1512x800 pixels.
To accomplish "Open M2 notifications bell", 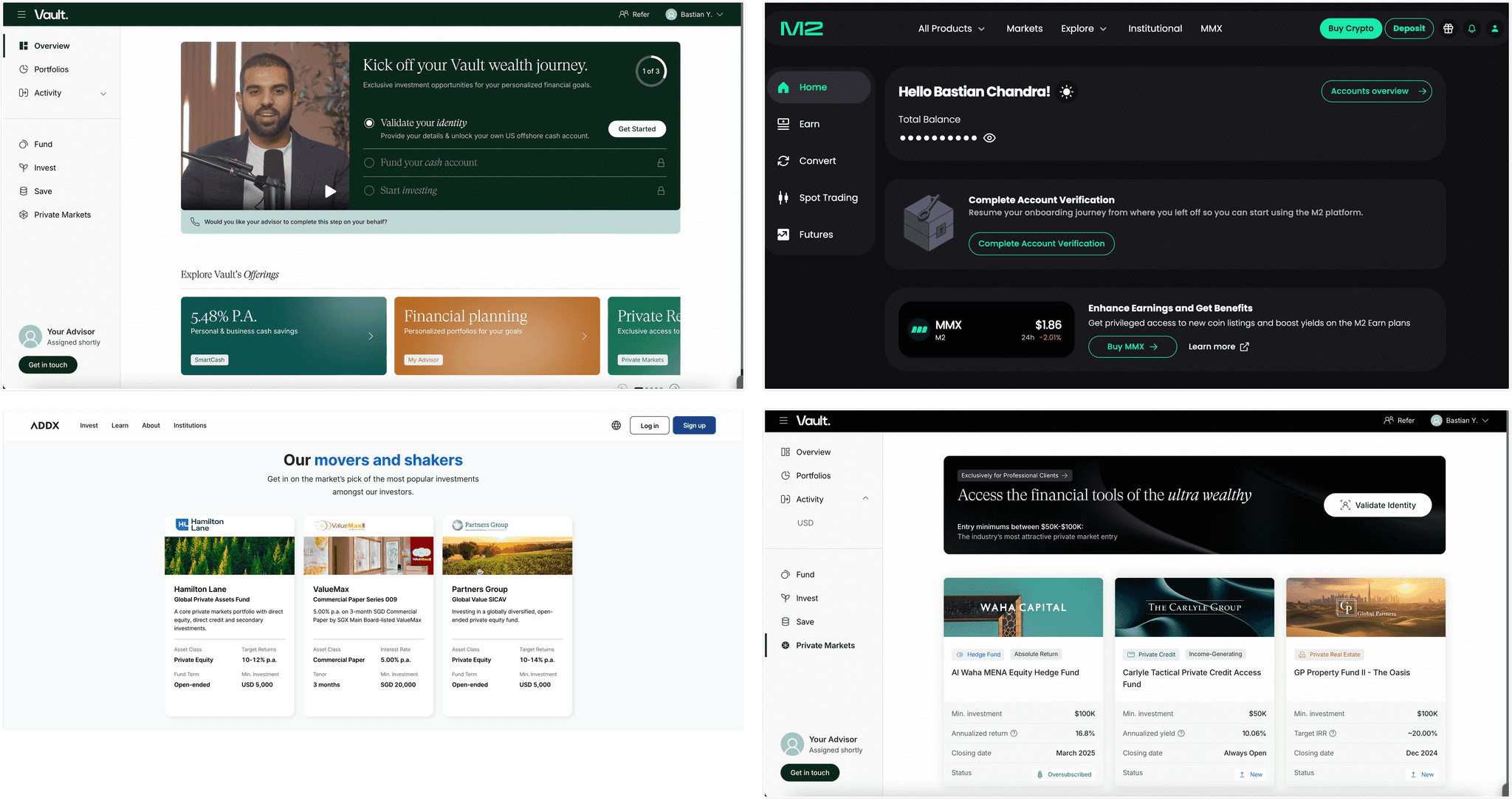I will coord(1471,29).
